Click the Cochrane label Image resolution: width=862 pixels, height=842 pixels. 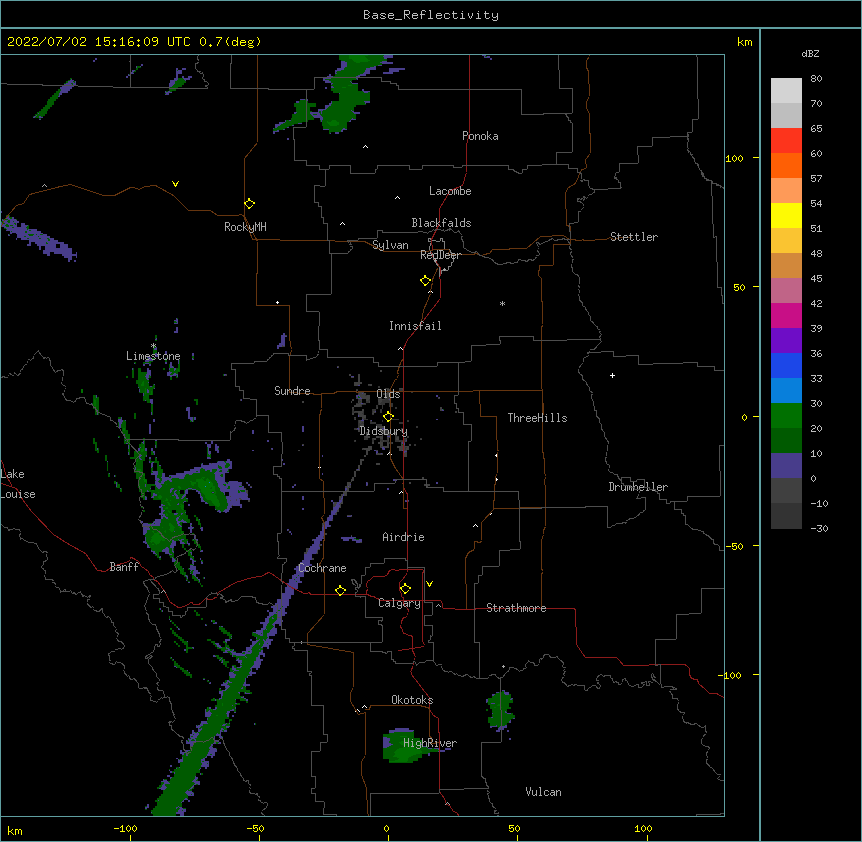322,568
